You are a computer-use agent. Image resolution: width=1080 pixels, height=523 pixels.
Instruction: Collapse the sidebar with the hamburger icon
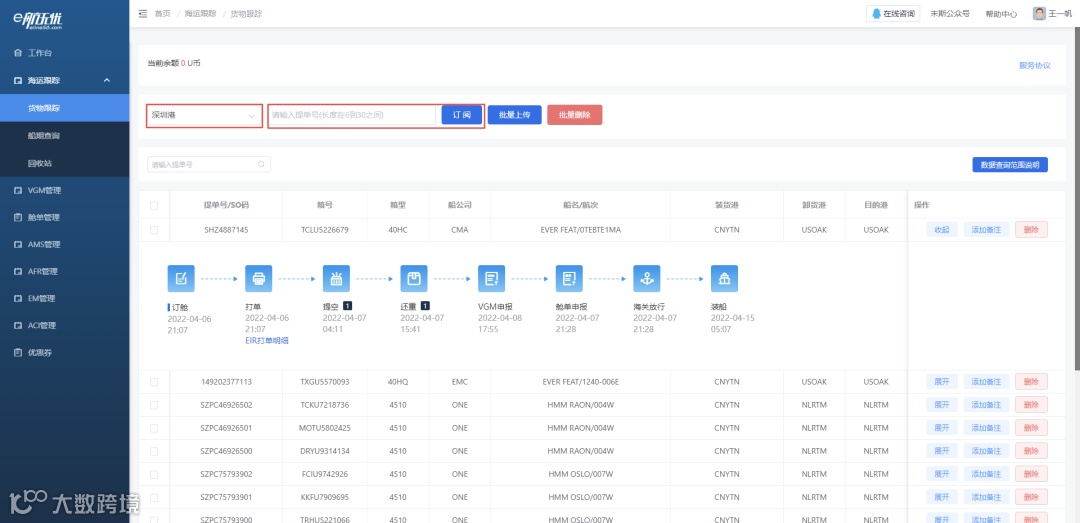(x=143, y=14)
